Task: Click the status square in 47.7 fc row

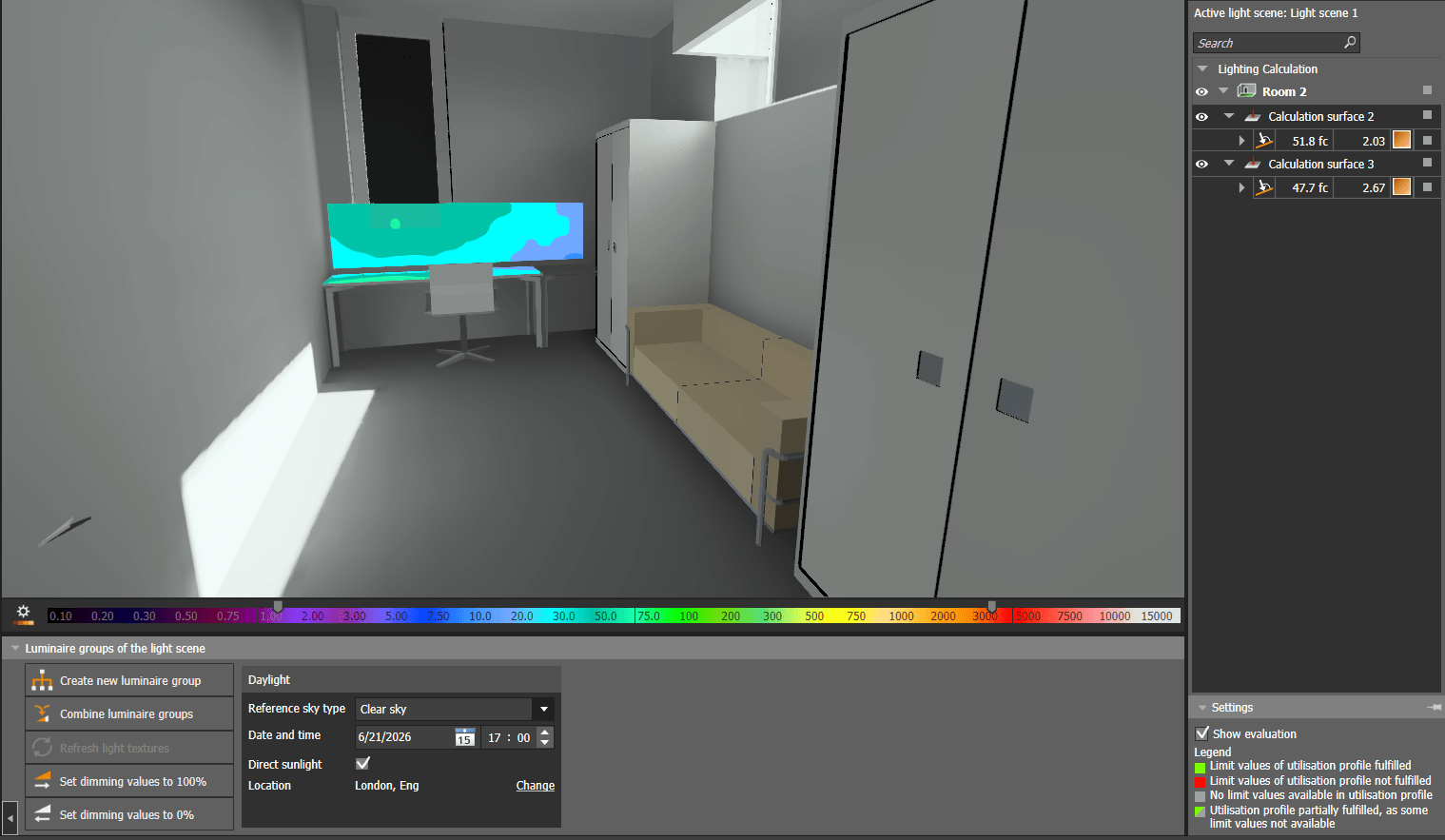Action: [x=1427, y=187]
